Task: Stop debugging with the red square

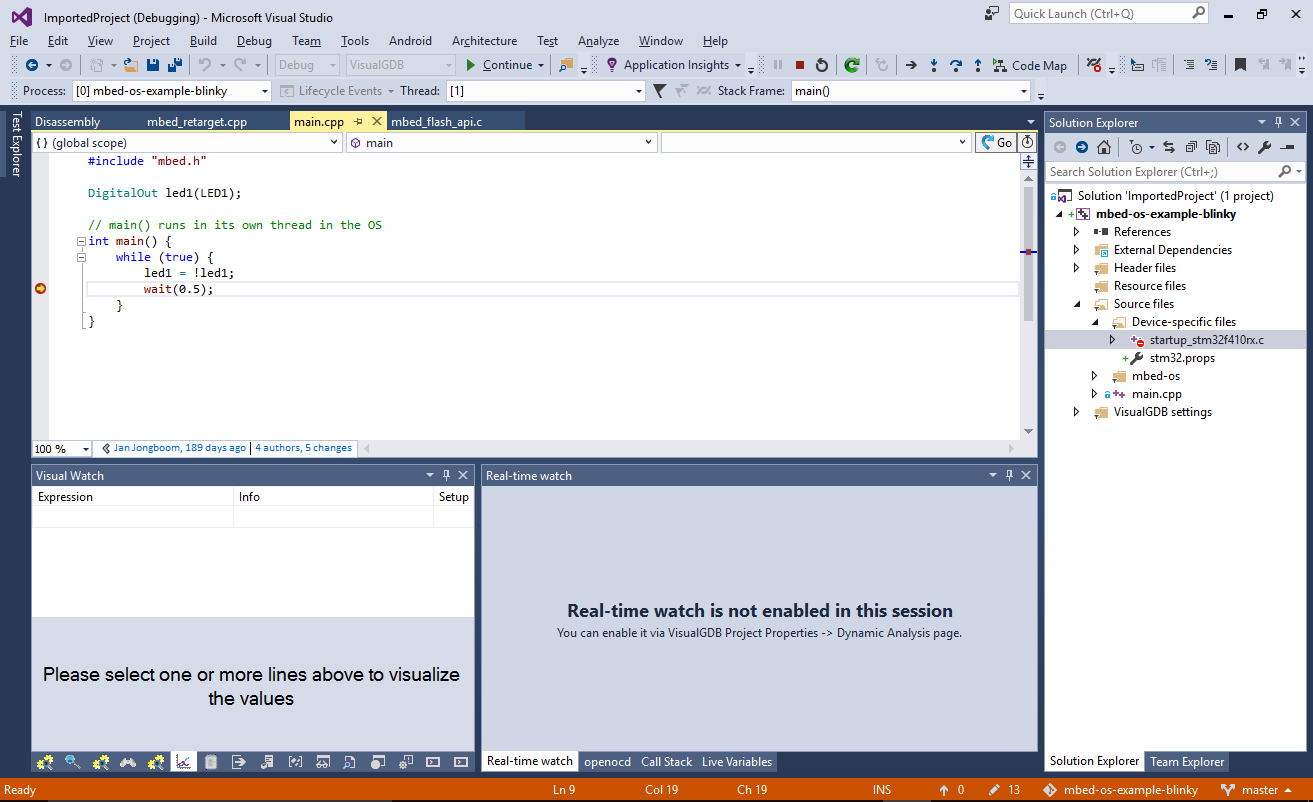Action: (800, 65)
